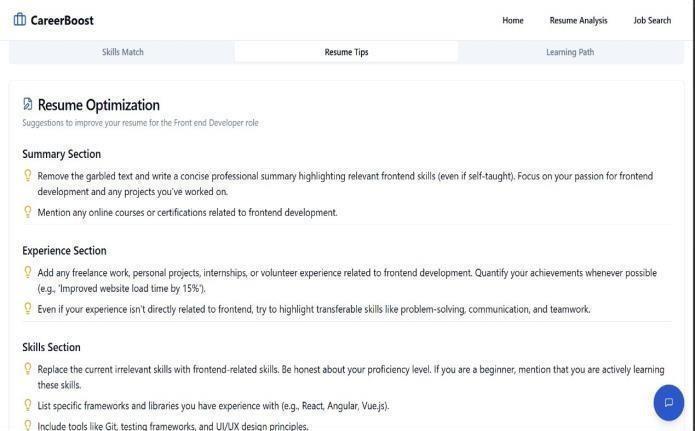Click lightbulb icon beside 'Include tools like Git'
Viewport: 695px width, 431px height.
(x=28, y=426)
